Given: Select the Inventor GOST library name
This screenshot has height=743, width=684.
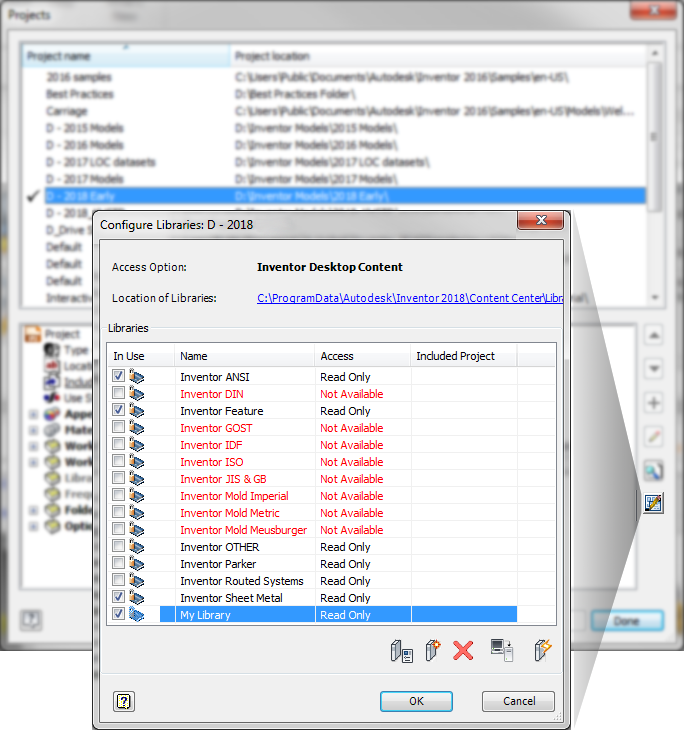Looking at the screenshot, I should [216, 428].
